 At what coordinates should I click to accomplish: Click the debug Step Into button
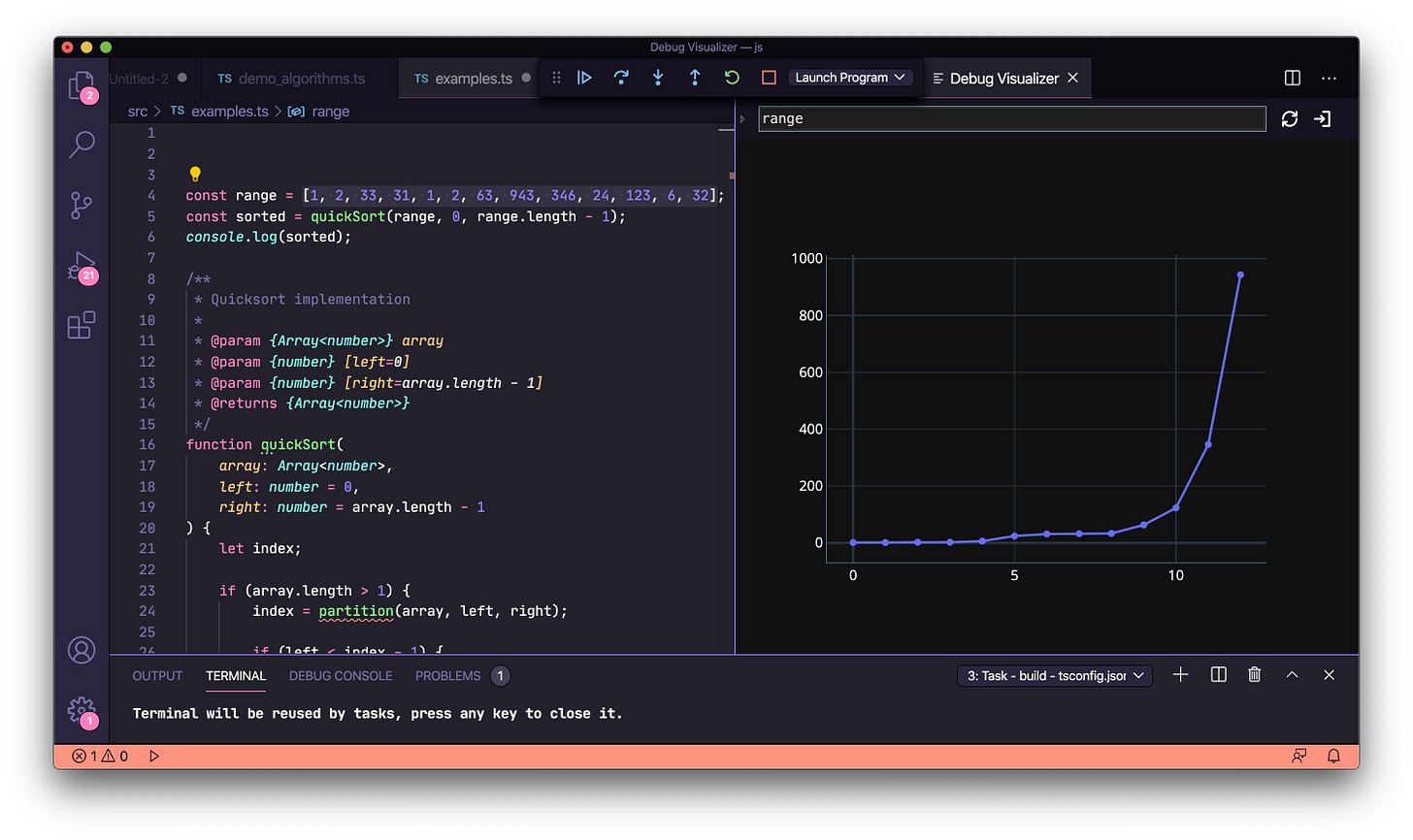point(658,78)
